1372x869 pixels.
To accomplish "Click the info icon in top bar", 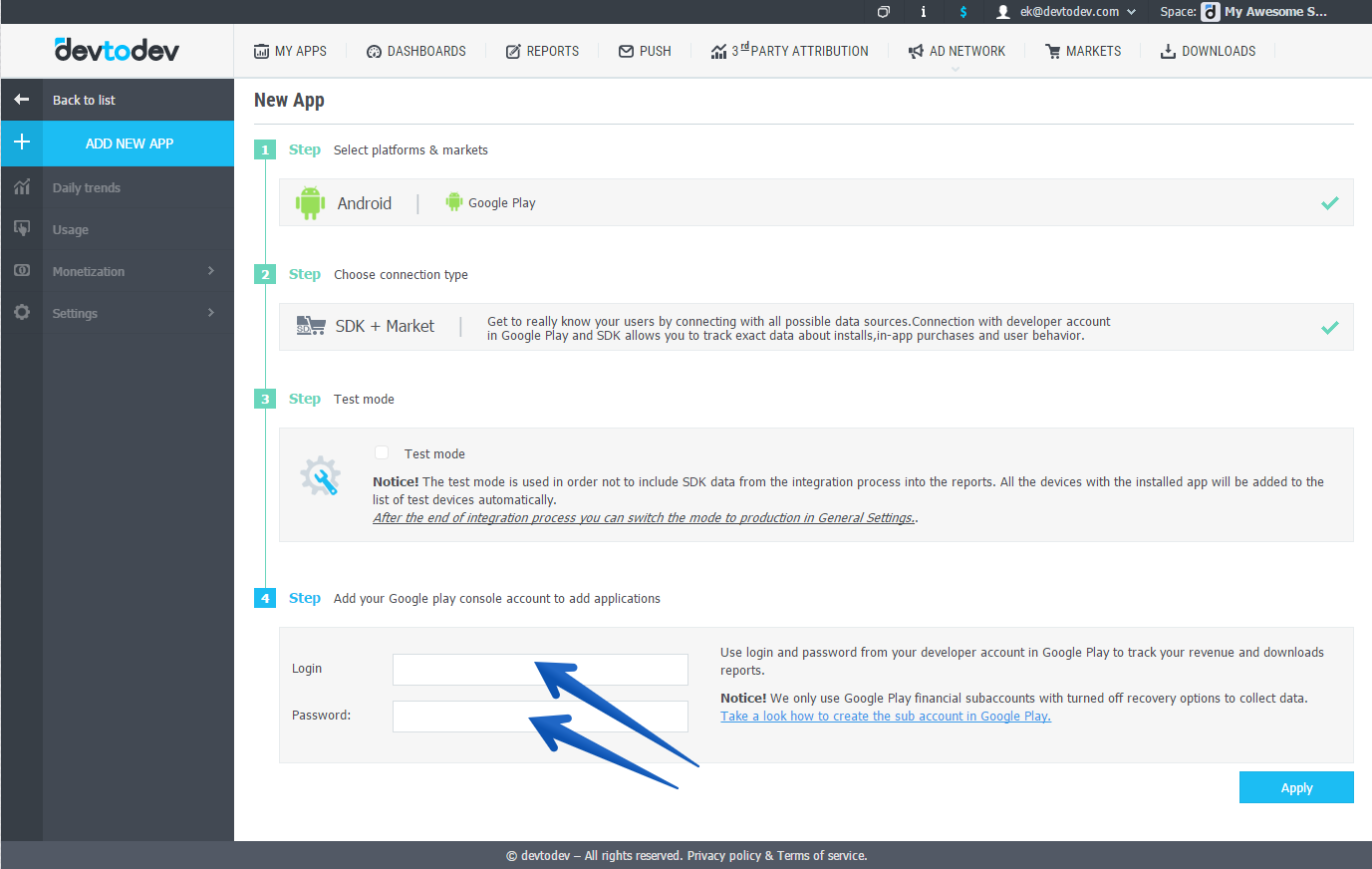I will pos(923,12).
